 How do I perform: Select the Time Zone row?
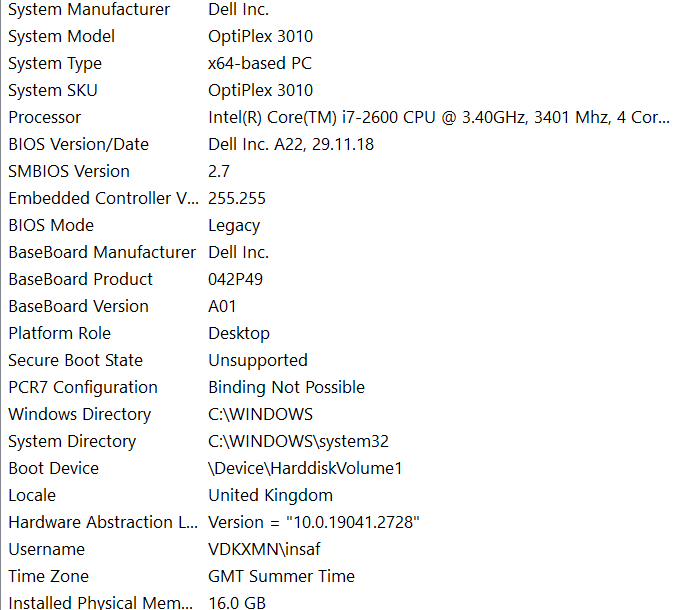(48, 576)
